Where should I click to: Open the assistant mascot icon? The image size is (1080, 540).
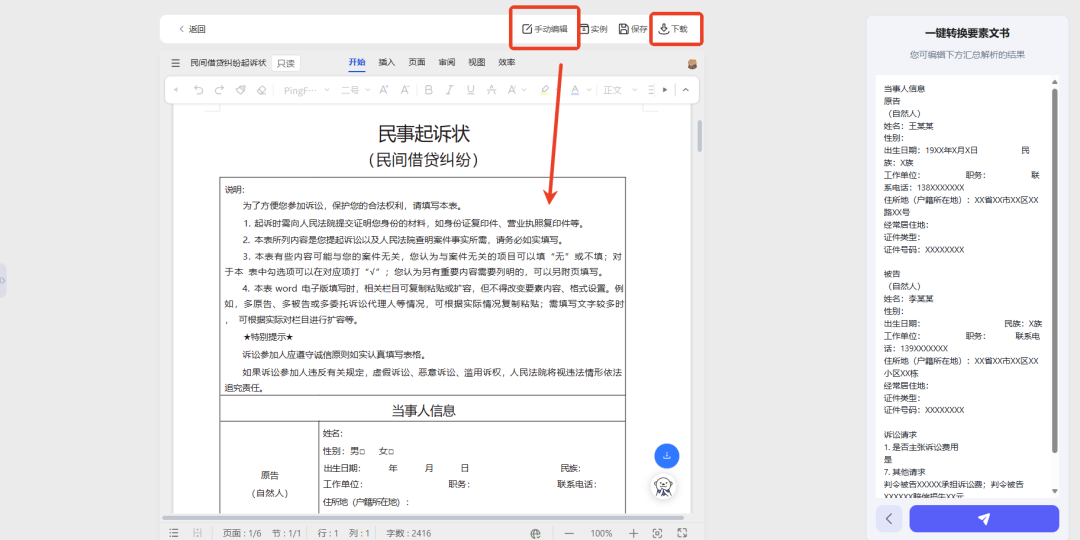point(663,486)
